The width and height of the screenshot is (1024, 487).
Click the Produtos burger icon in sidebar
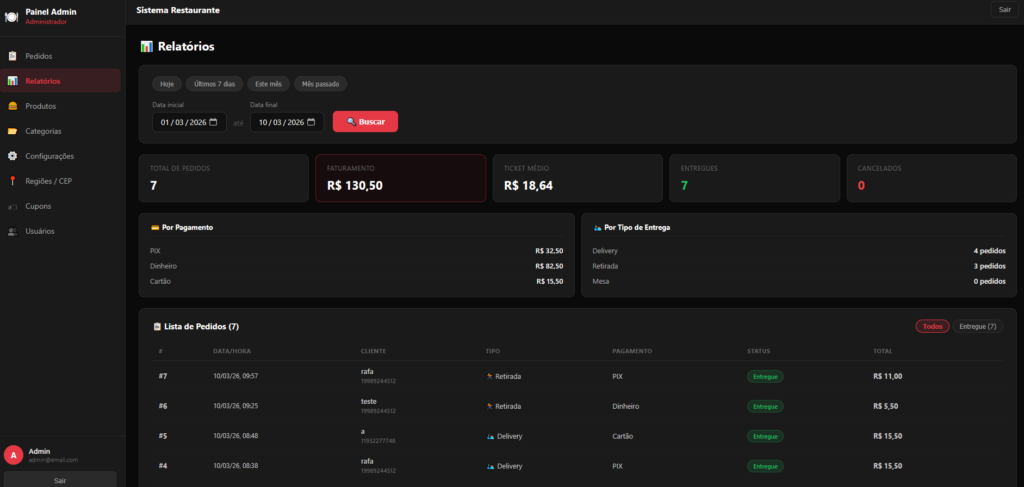point(12,106)
